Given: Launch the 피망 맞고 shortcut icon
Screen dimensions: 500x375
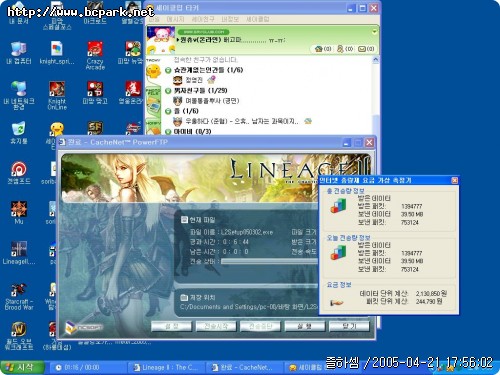Looking at the screenshot, I should coord(95,93).
